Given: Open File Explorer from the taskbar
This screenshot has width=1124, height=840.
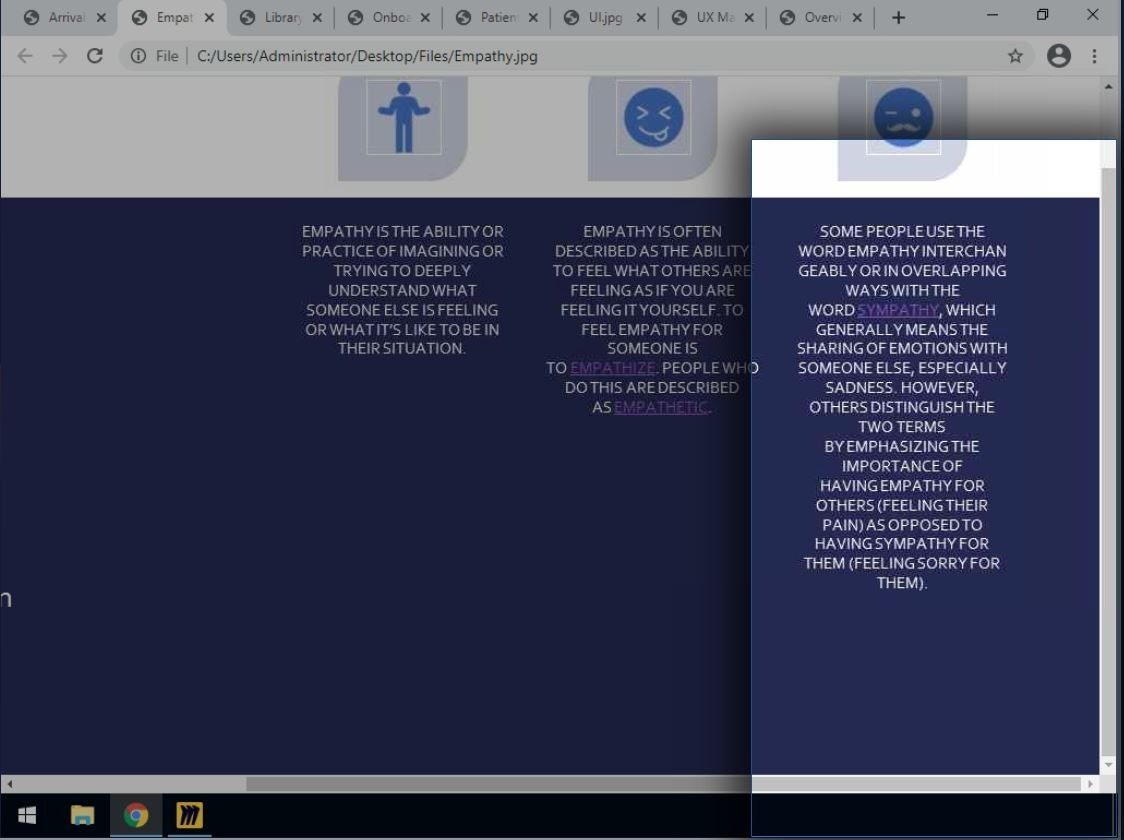Looking at the screenshot, I should pyautogui.click(x=82, y=815).
